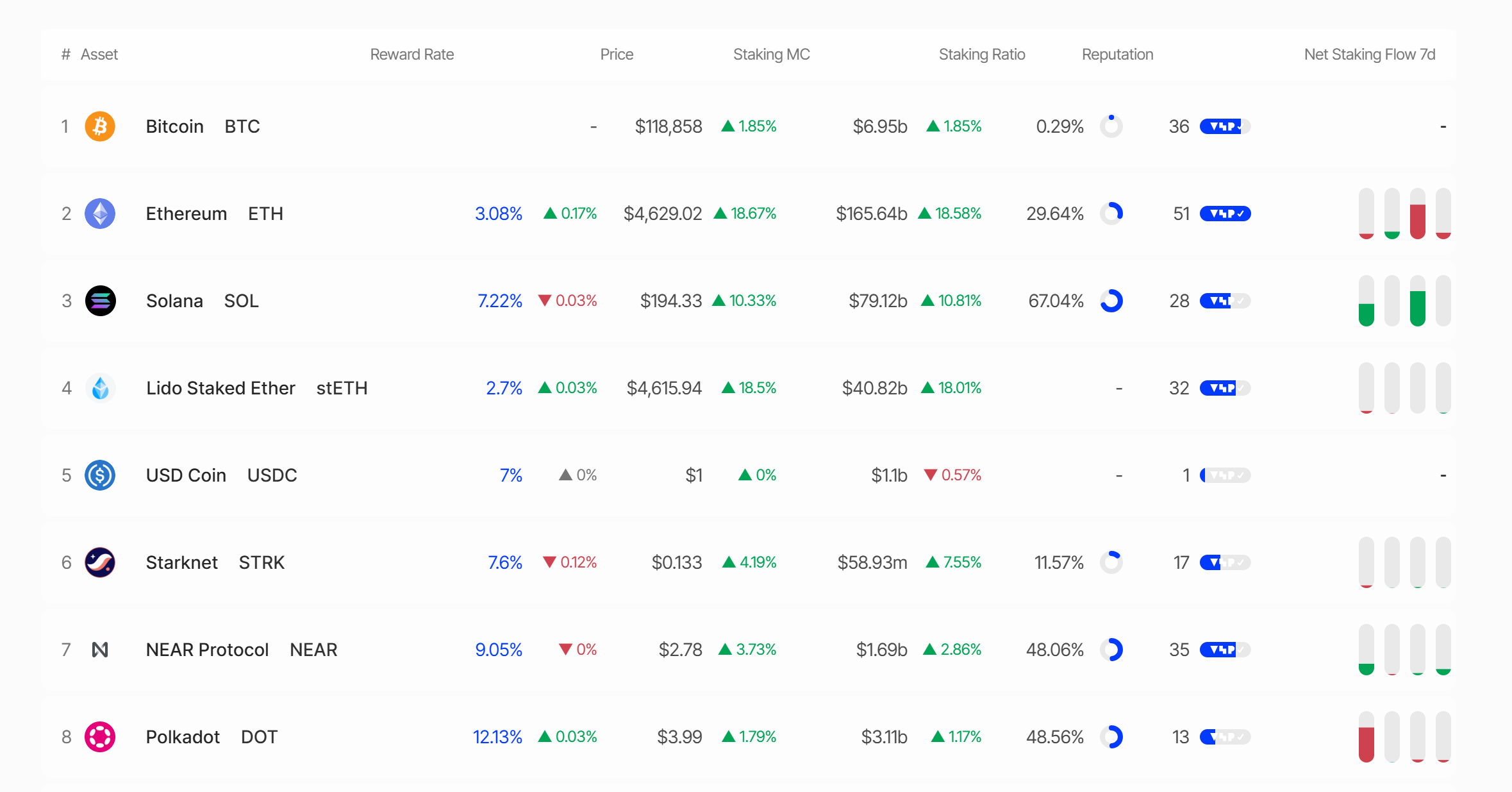Image resolution: width=1512 pixels, height=792 pixels.
Task: Open the Lido Staked Ether name link
Action: [x=220, y=388]
